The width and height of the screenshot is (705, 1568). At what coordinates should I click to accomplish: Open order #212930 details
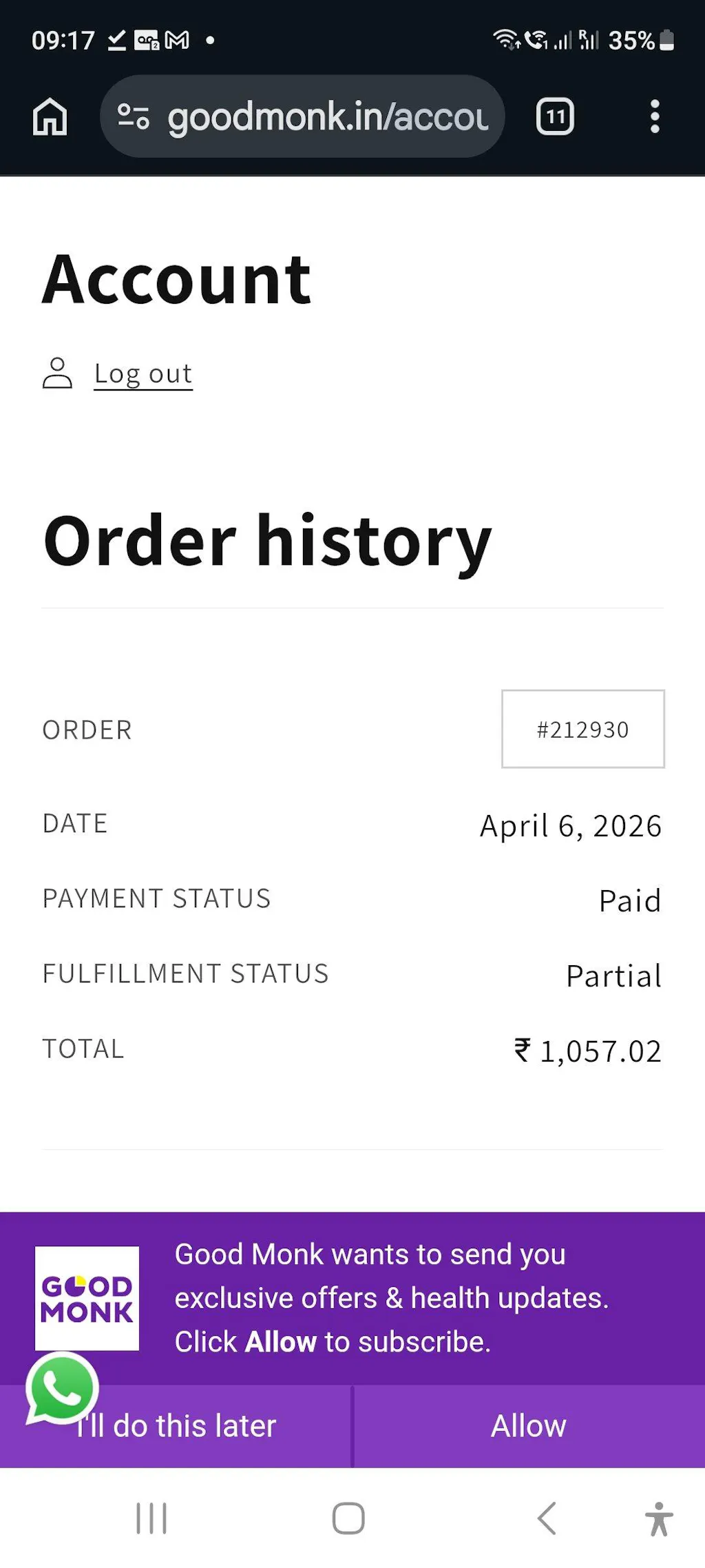coord(582,729)
